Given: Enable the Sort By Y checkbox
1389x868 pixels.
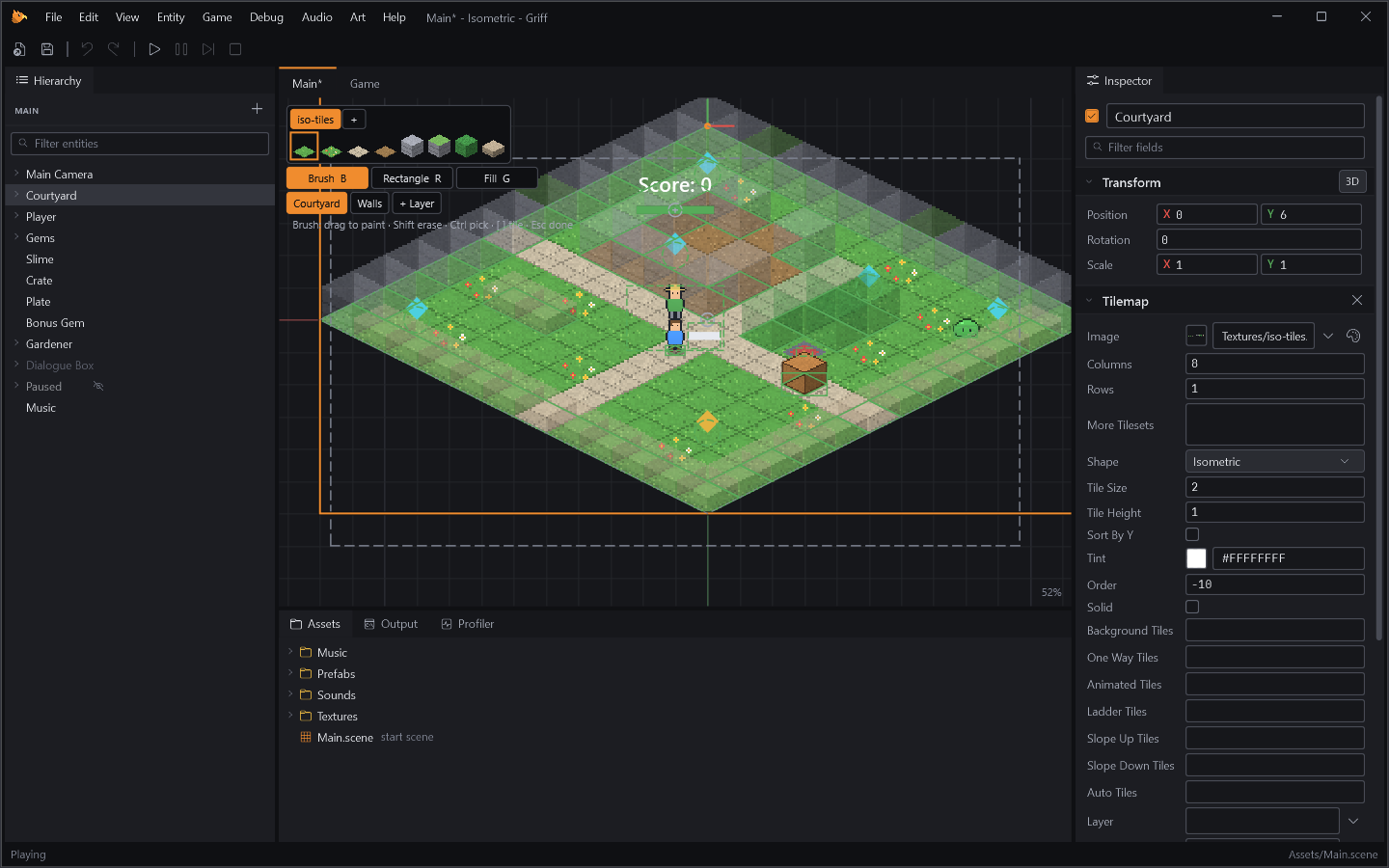Looking at the screenshot, I should (x=1192, y=534).
